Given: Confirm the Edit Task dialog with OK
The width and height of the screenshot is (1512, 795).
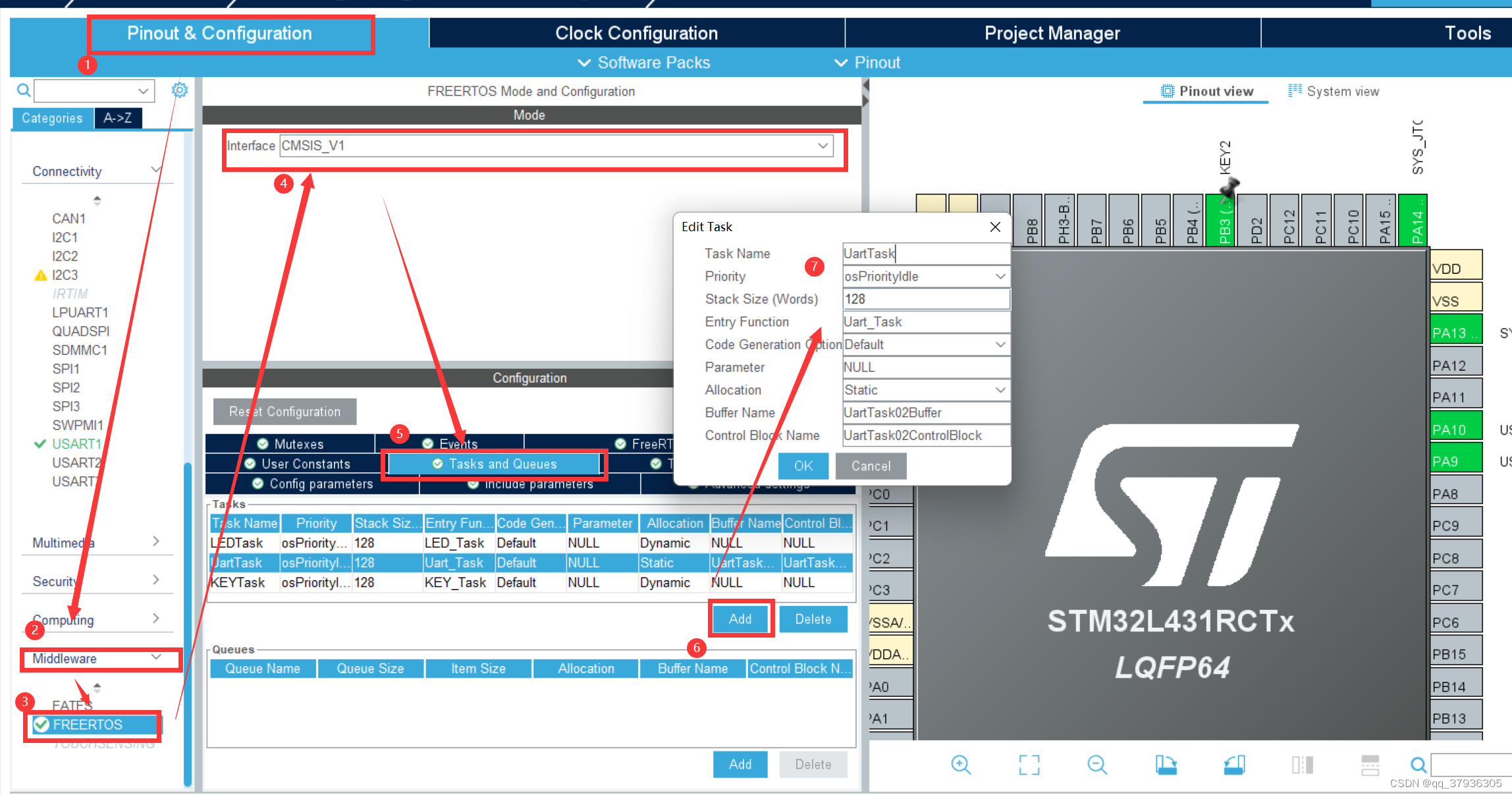Looking at the screenshot, I should [803, 466].
